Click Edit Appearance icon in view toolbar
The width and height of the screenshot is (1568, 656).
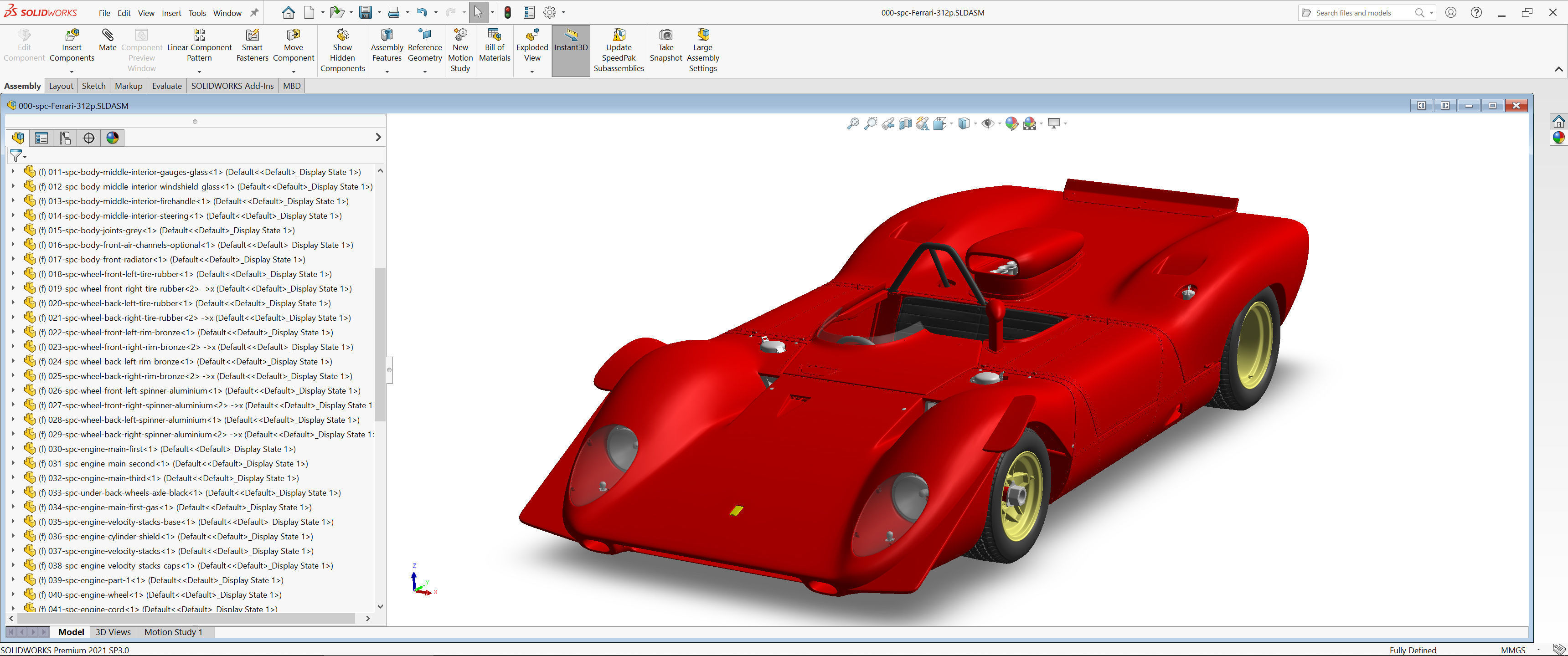pos(1011,123)
